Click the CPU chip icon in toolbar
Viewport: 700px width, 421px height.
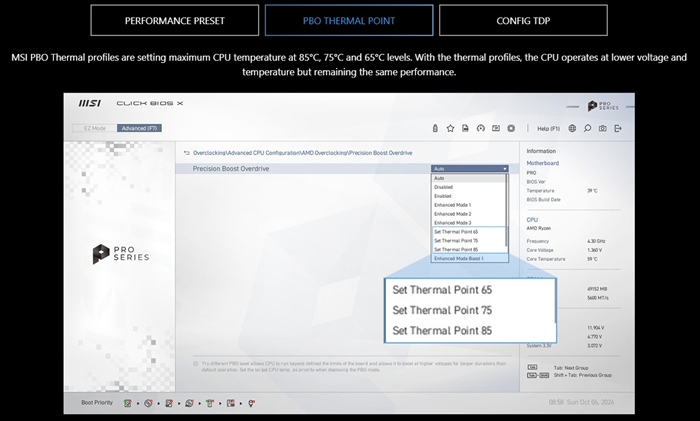[511, 129]
